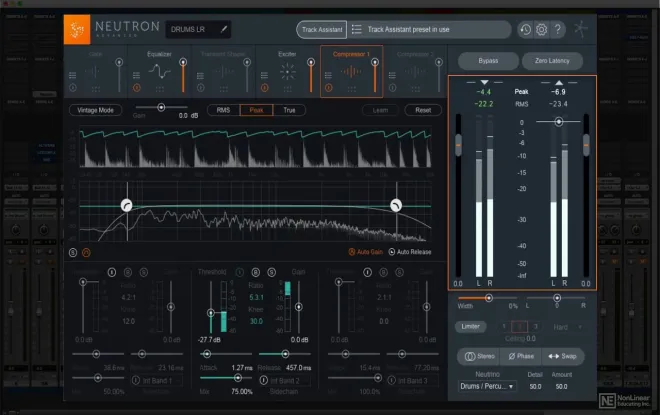
Task: Open the Exciter module's presets list icon
Action: (x=264, y=75)
